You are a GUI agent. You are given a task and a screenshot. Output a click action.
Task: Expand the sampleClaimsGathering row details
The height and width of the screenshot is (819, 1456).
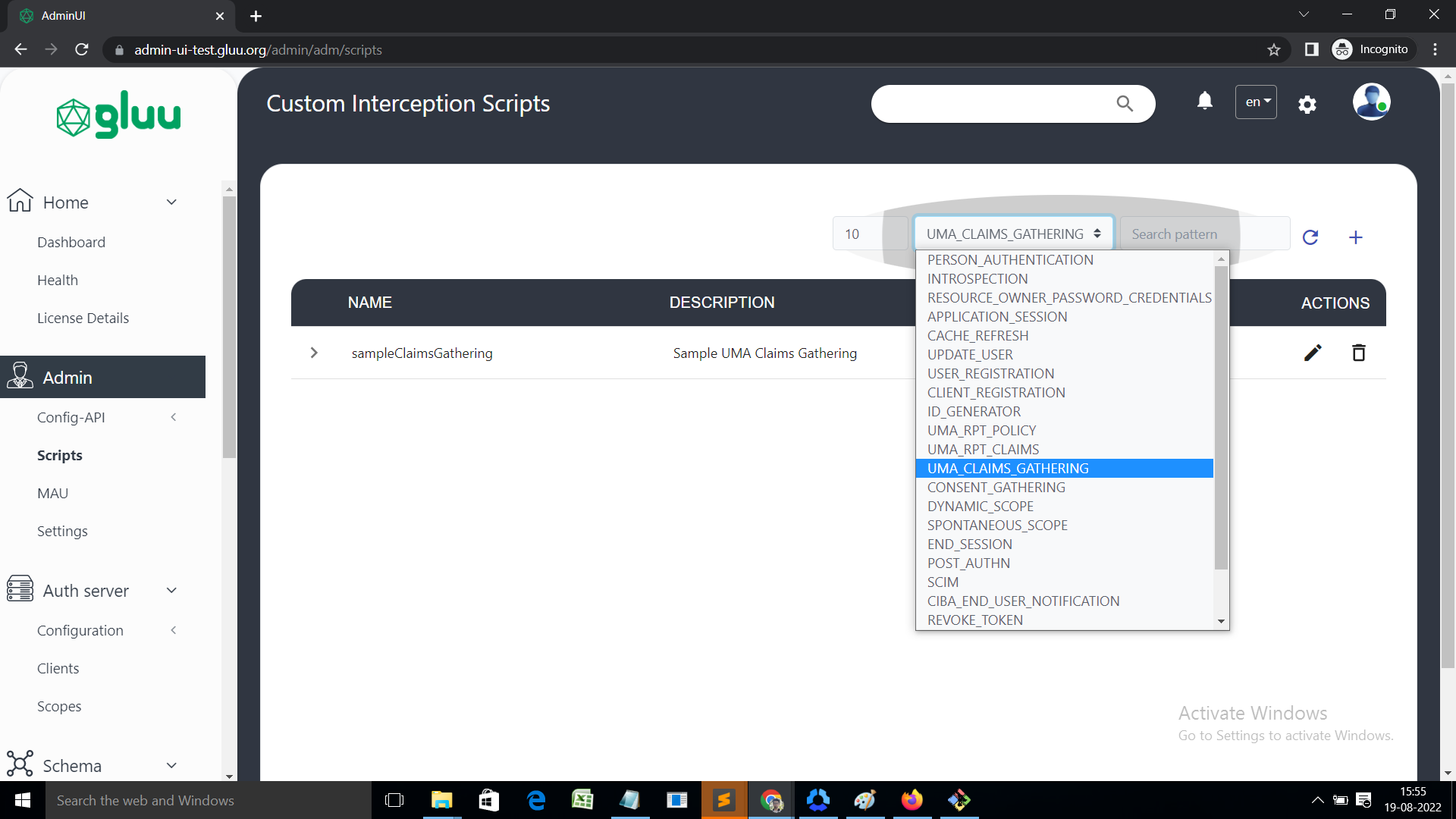coord(313,353)
